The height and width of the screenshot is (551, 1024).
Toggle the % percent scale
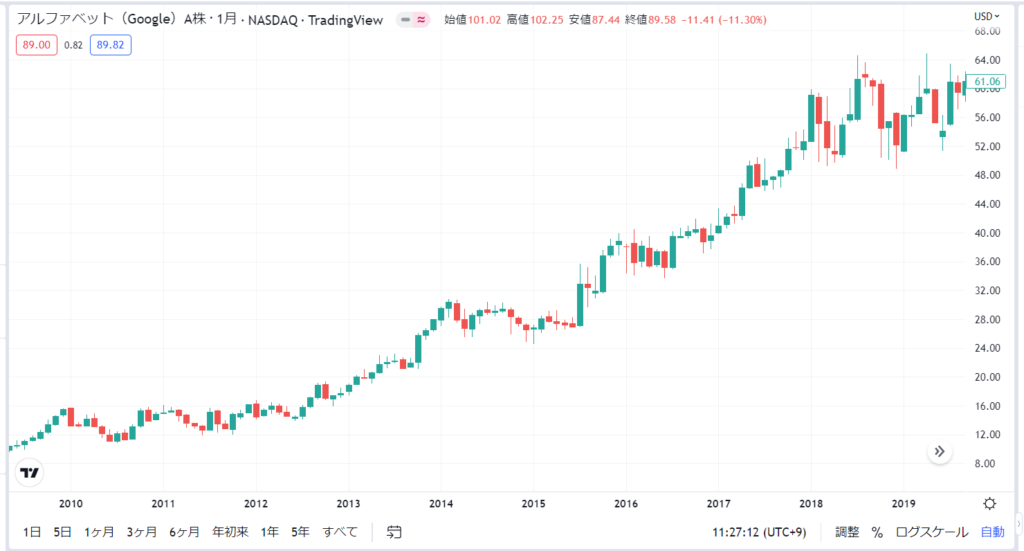tap(877, 532)
